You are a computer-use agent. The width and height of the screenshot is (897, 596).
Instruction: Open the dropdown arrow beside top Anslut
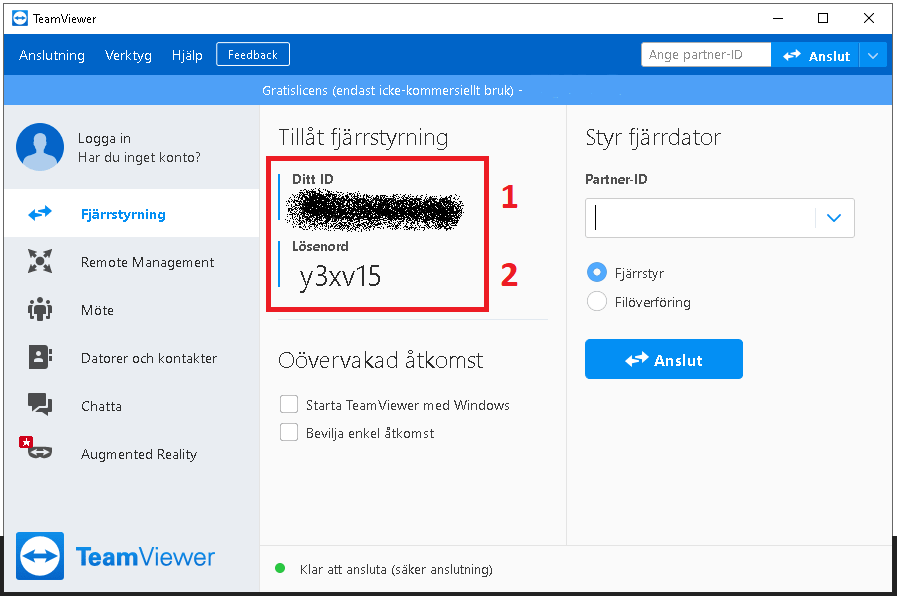873,55
